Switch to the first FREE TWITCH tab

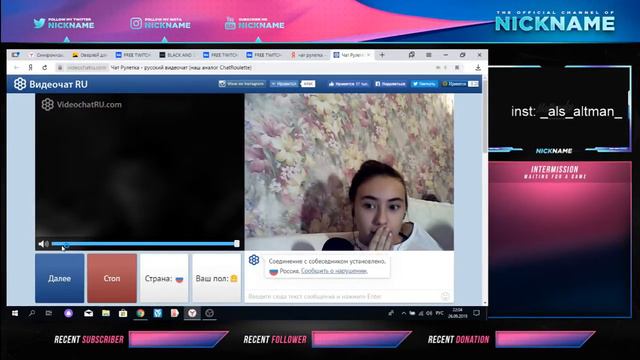134,55
